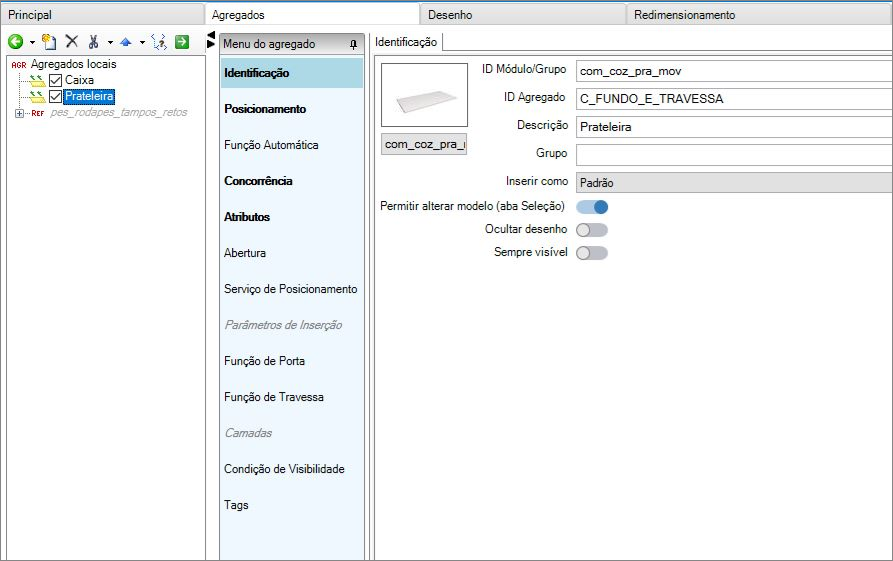Uncheck the Caixa checkbox
Image resolution: width=893 pixels, height=561 pixels.
(55, 80)
